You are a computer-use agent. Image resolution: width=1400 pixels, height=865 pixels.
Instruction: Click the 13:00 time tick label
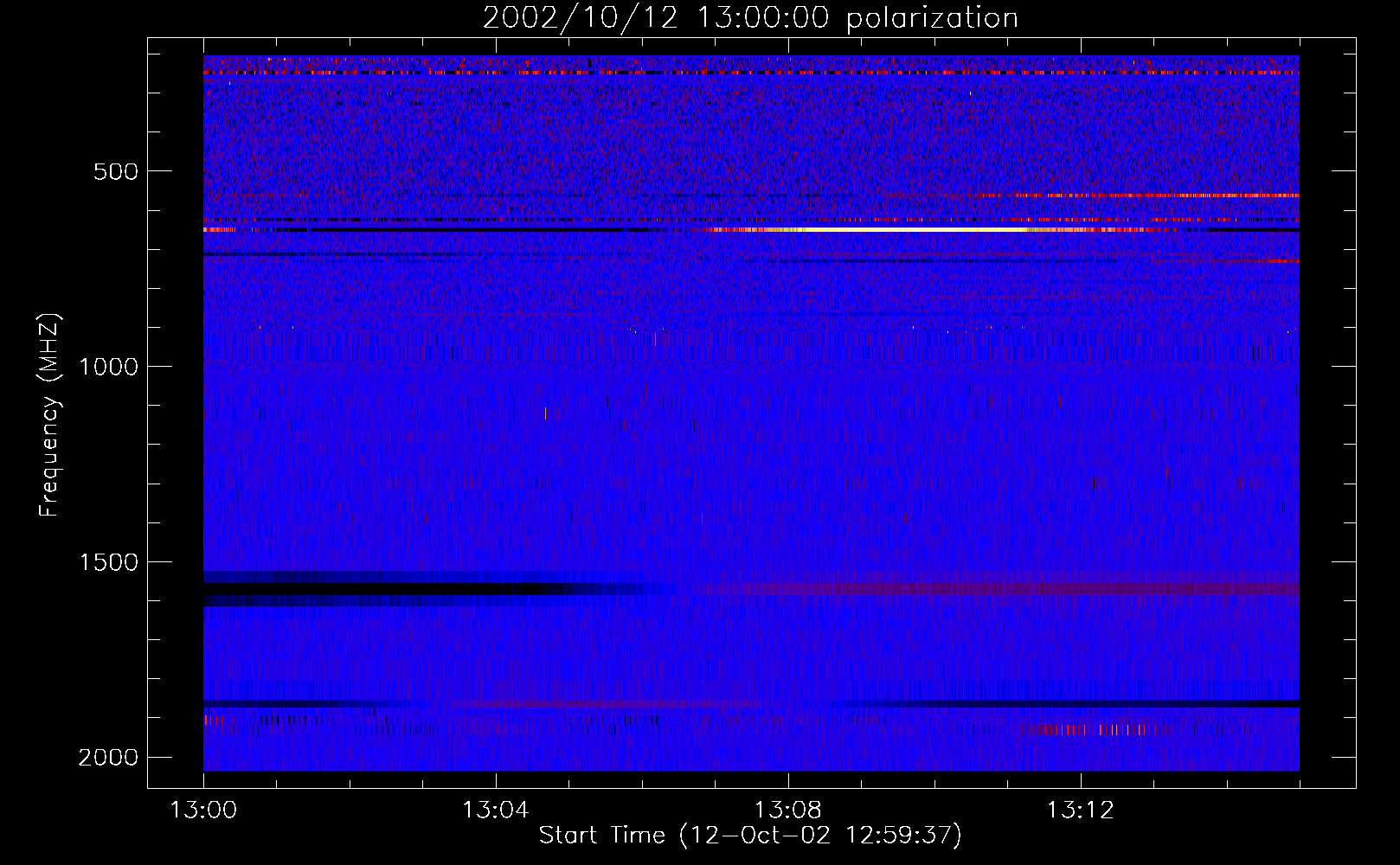pos(203,811)
